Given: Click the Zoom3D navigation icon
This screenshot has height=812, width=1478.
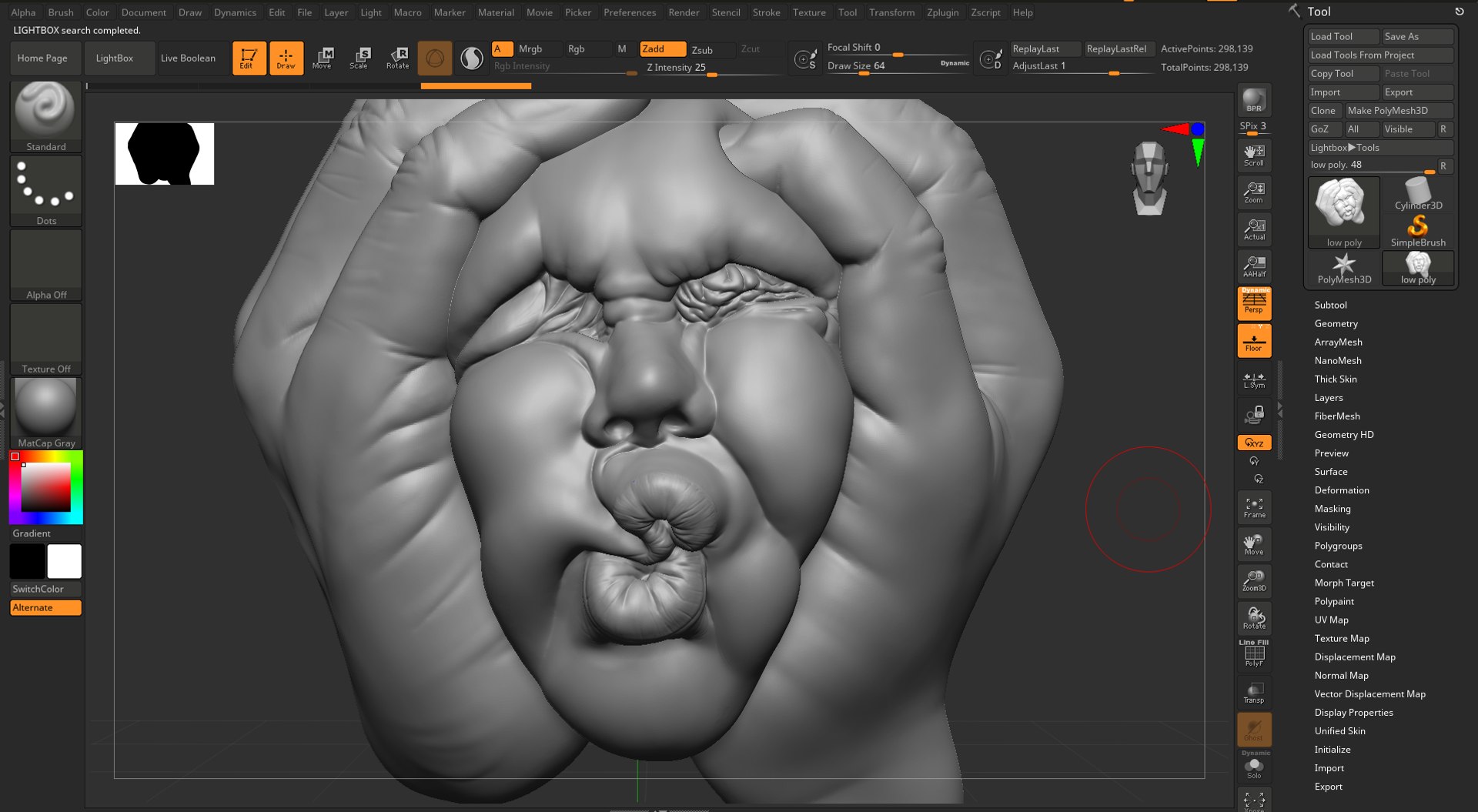Looking at the screenshot, I should [1254, 581].
